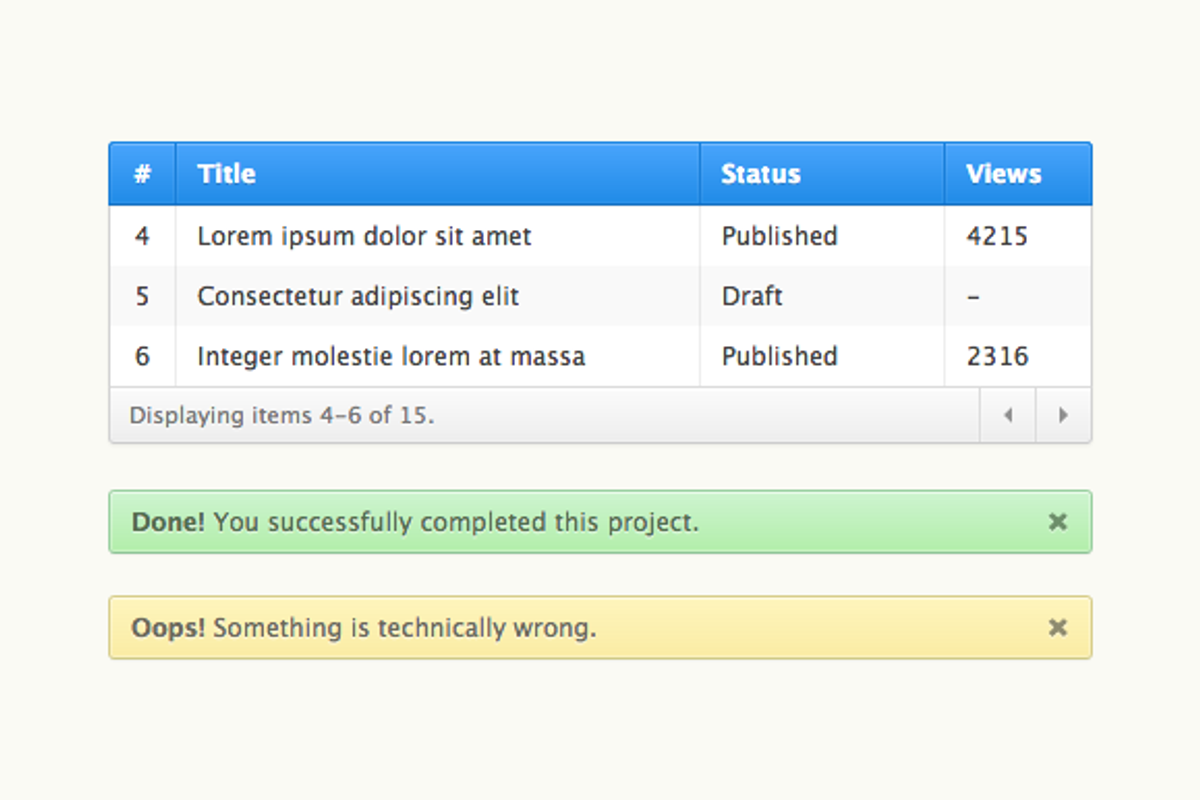Click the next page arrow in table footer
This screenshot has height=800, width=1200.
[x=1063, y=415]
